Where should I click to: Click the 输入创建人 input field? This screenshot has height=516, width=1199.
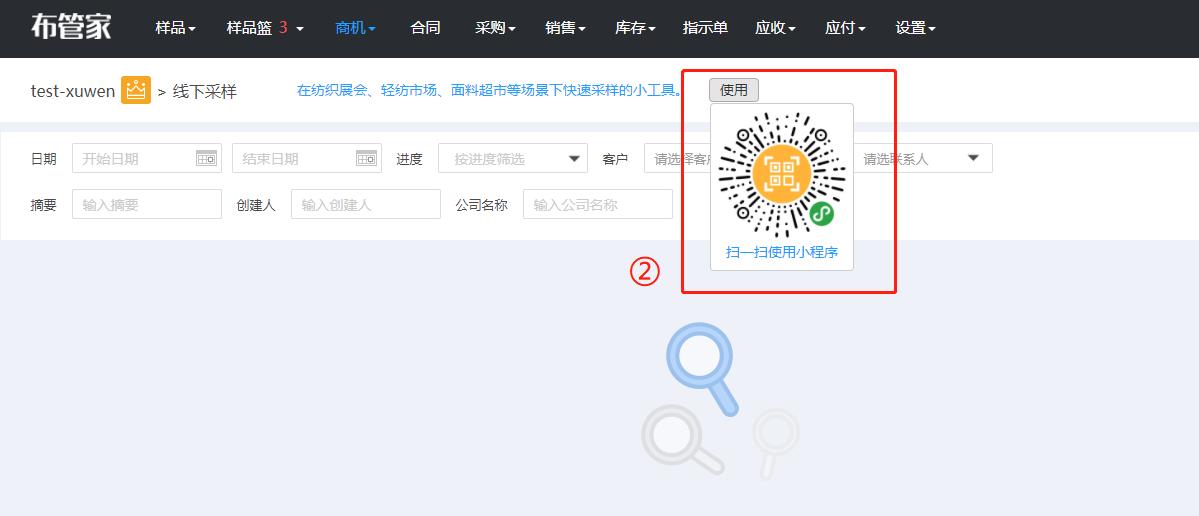366,204
